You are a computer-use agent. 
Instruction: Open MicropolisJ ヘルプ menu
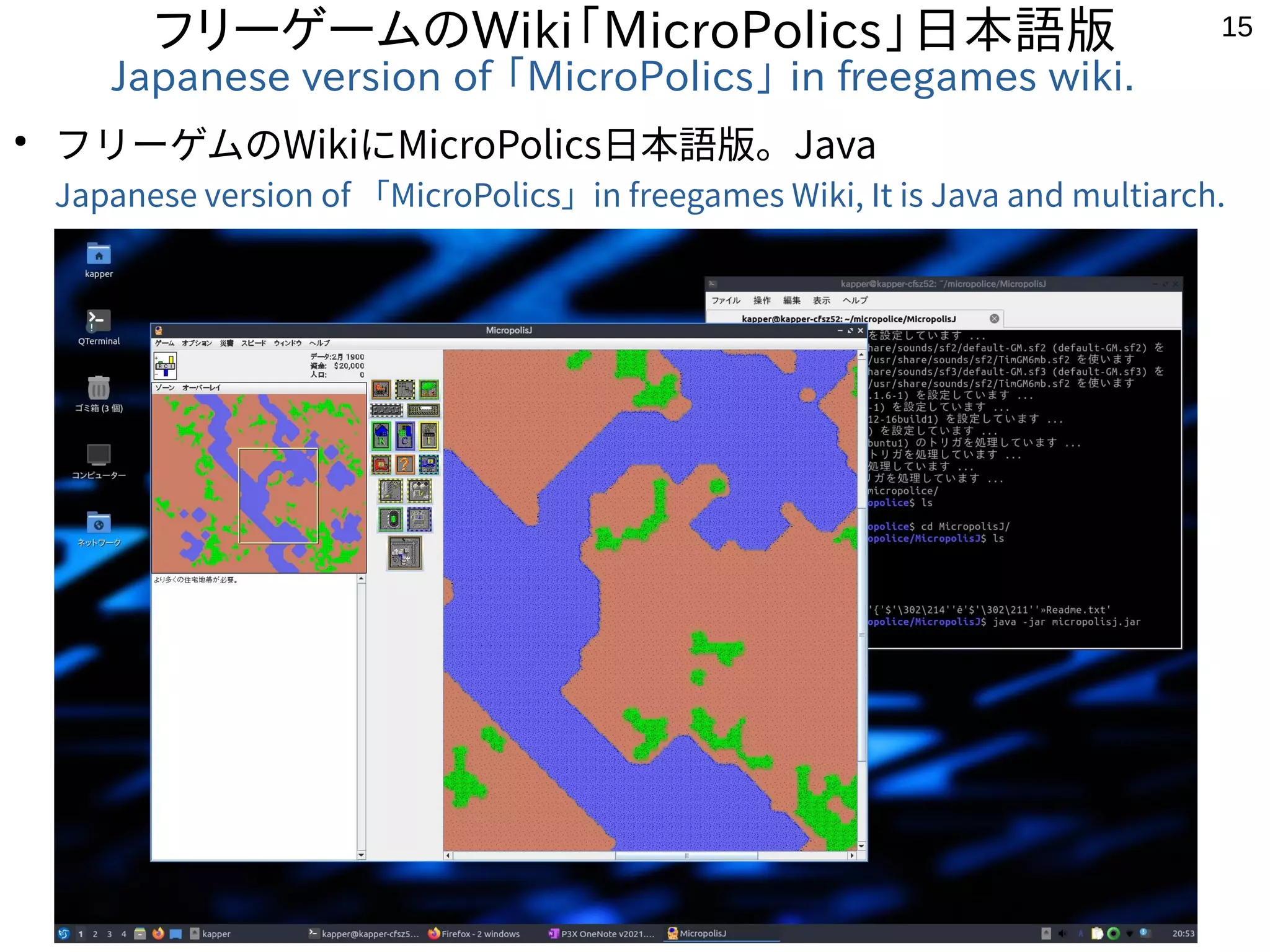point(320,343)
